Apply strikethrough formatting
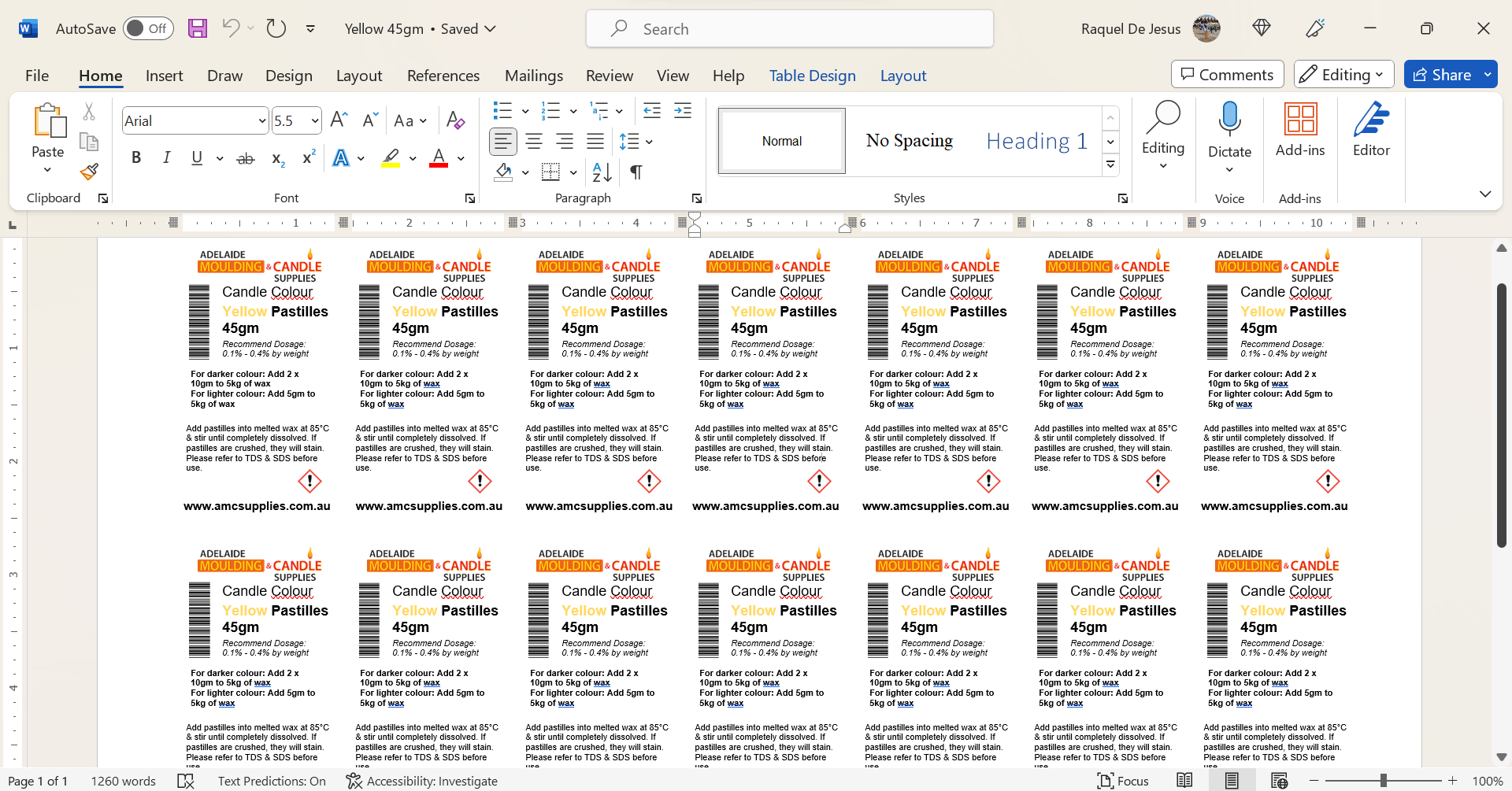 (x=246, y=158)
